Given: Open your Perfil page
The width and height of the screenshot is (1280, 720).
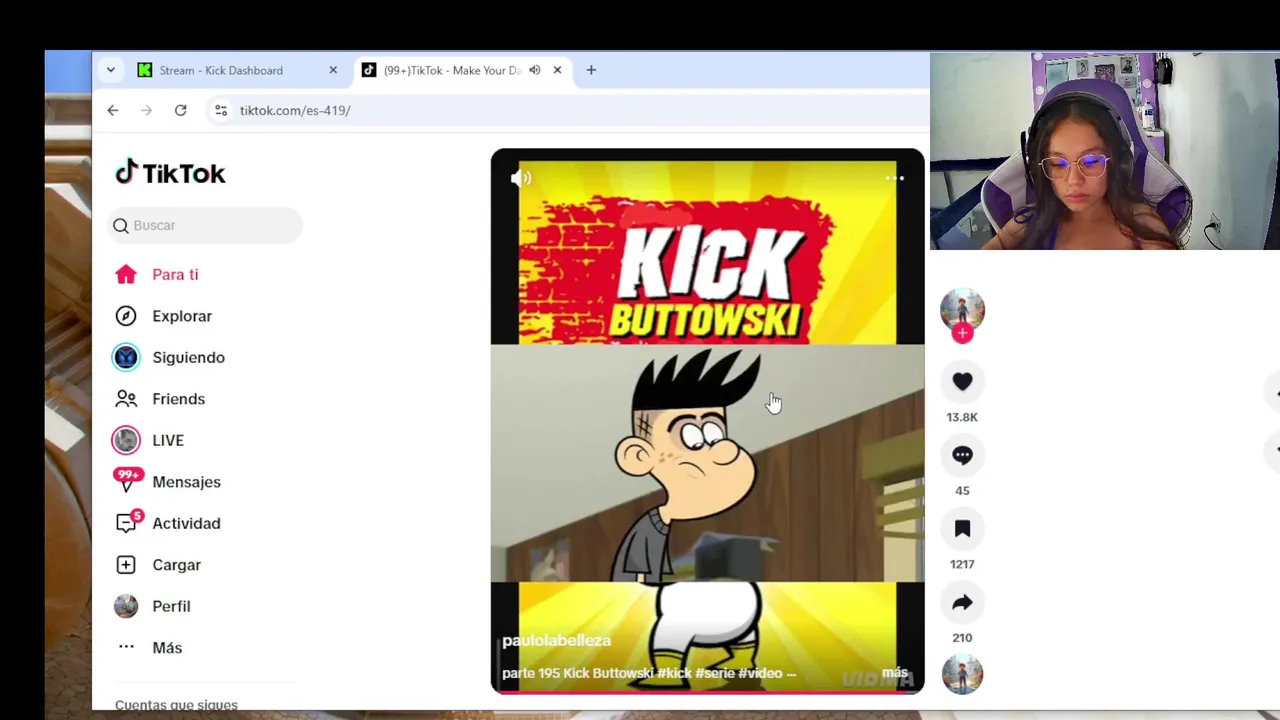Looking at the screenshot, I should click(152, 606).
